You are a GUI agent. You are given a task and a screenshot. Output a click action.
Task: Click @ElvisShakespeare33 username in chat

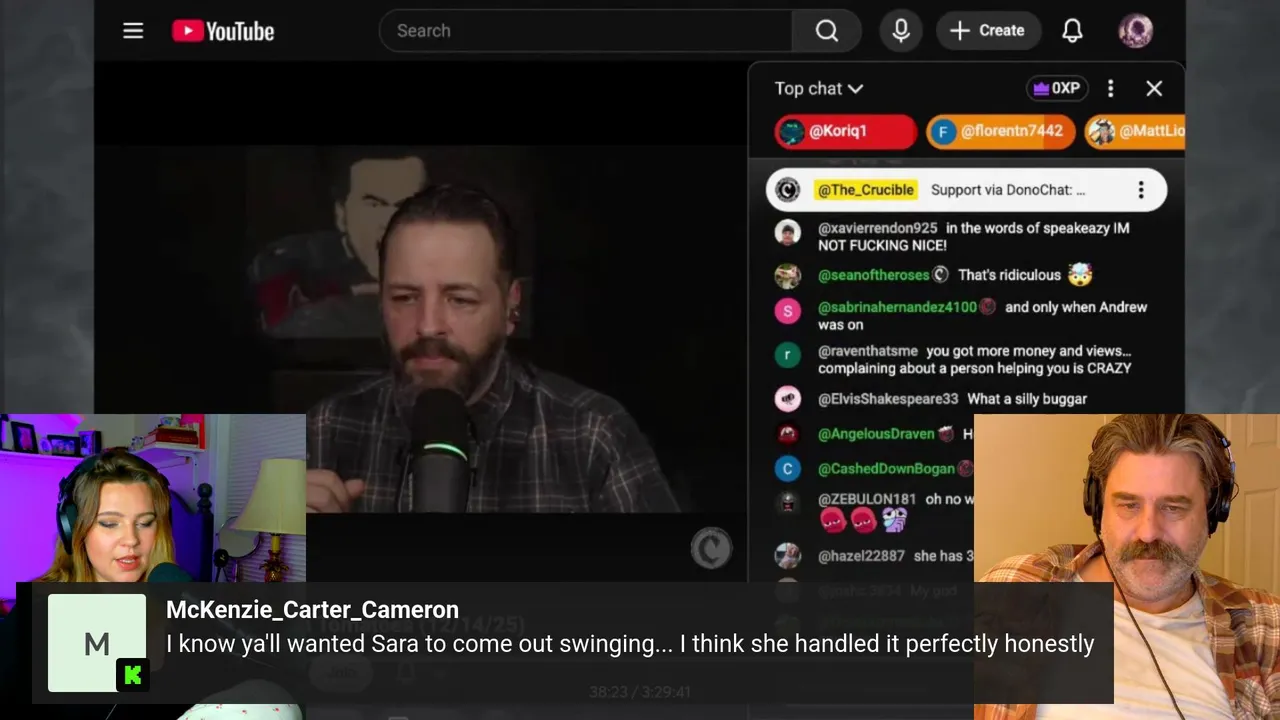pyautogui.click(x=888, y=399)
